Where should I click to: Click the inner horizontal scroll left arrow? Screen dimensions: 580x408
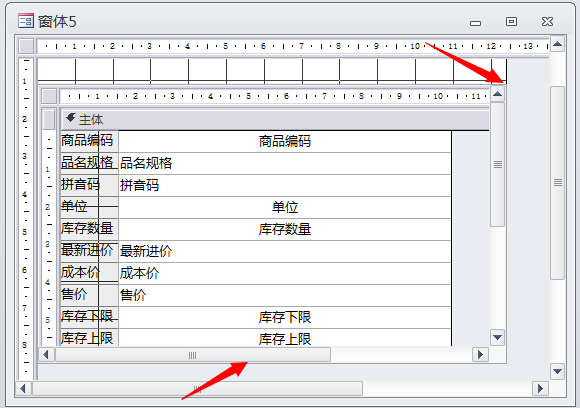(46, 355)
